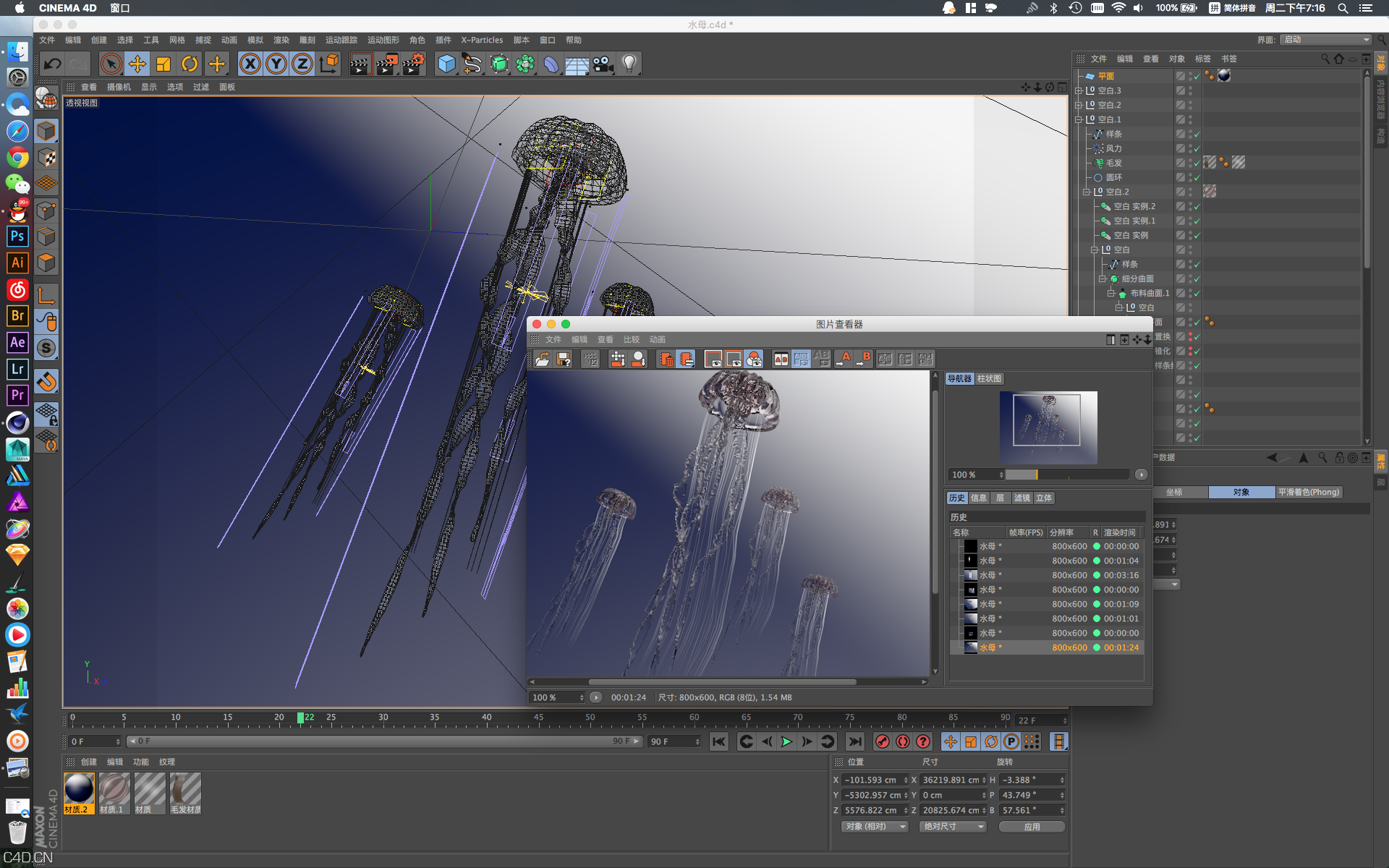Disable the 圆环 object's enable checkmark

click(1197, 177)
